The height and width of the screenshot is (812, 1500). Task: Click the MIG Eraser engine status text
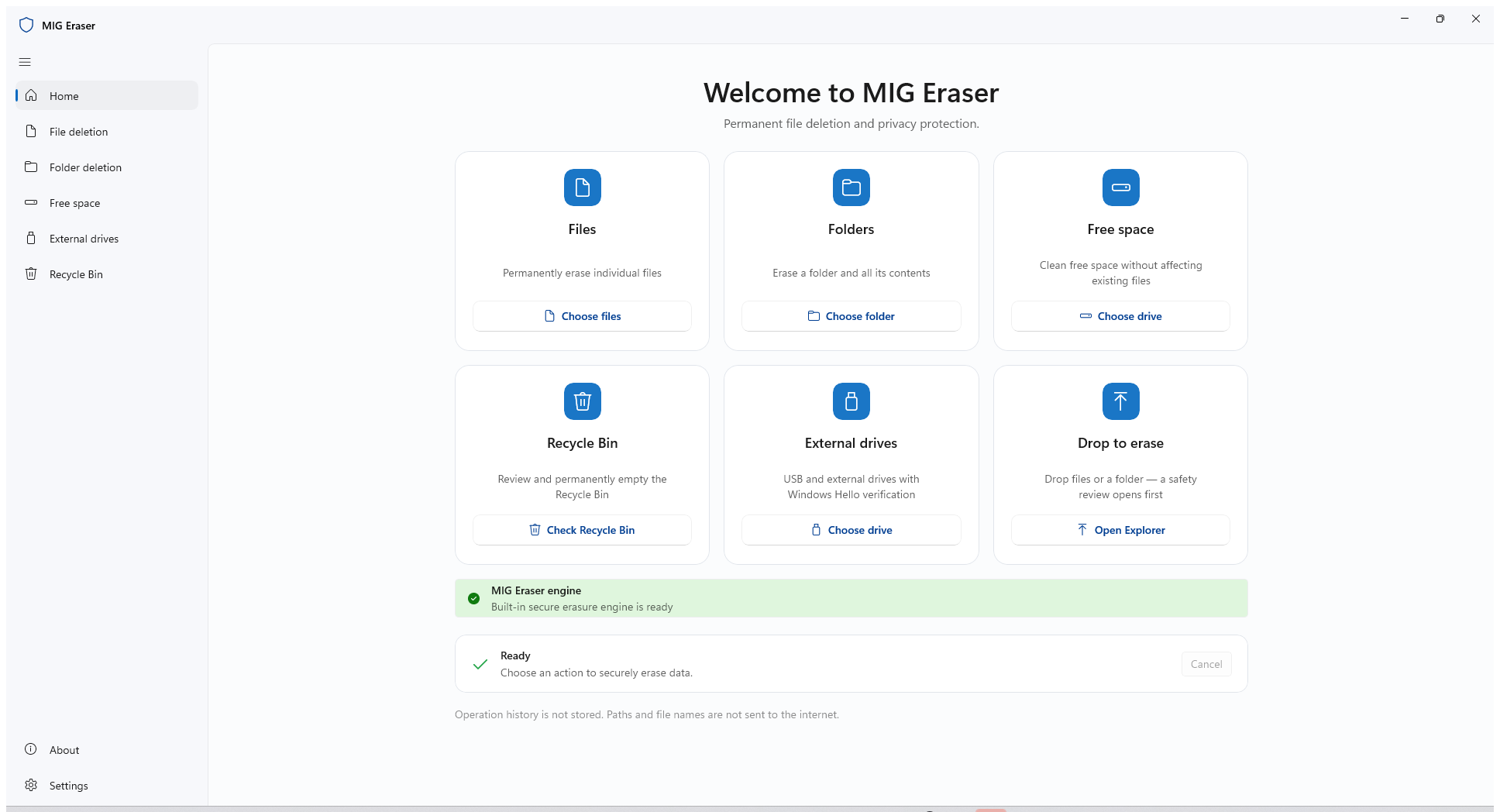(536, 590)
